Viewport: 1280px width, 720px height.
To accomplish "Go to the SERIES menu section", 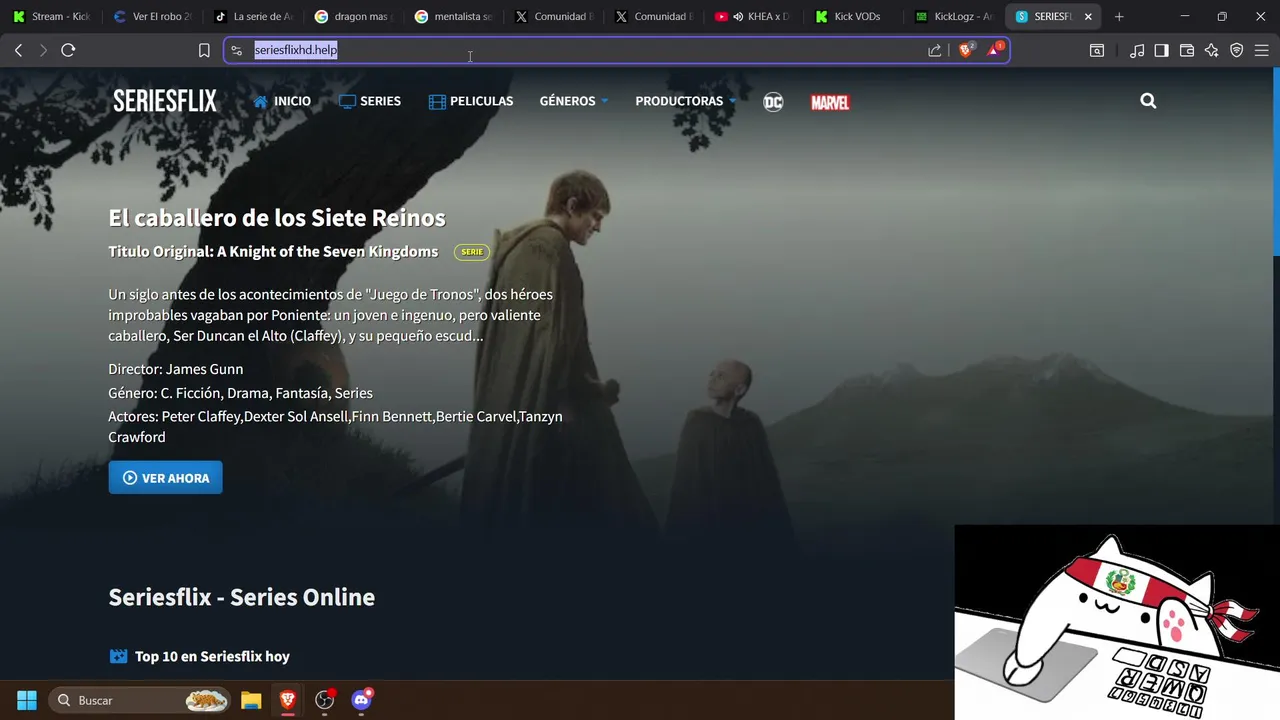I will pyautogui.click(x=370, y=101).
